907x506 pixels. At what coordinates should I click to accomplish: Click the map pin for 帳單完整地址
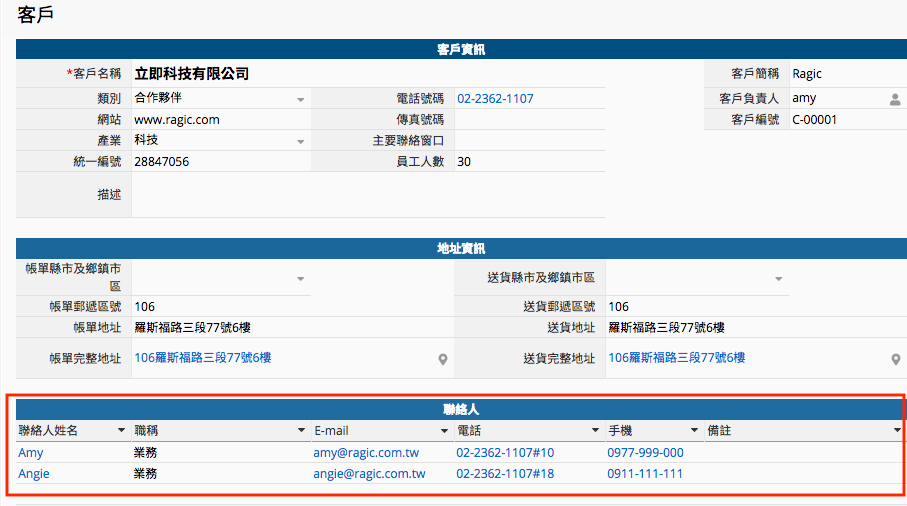pyautogui.click(x=443, y=360)
